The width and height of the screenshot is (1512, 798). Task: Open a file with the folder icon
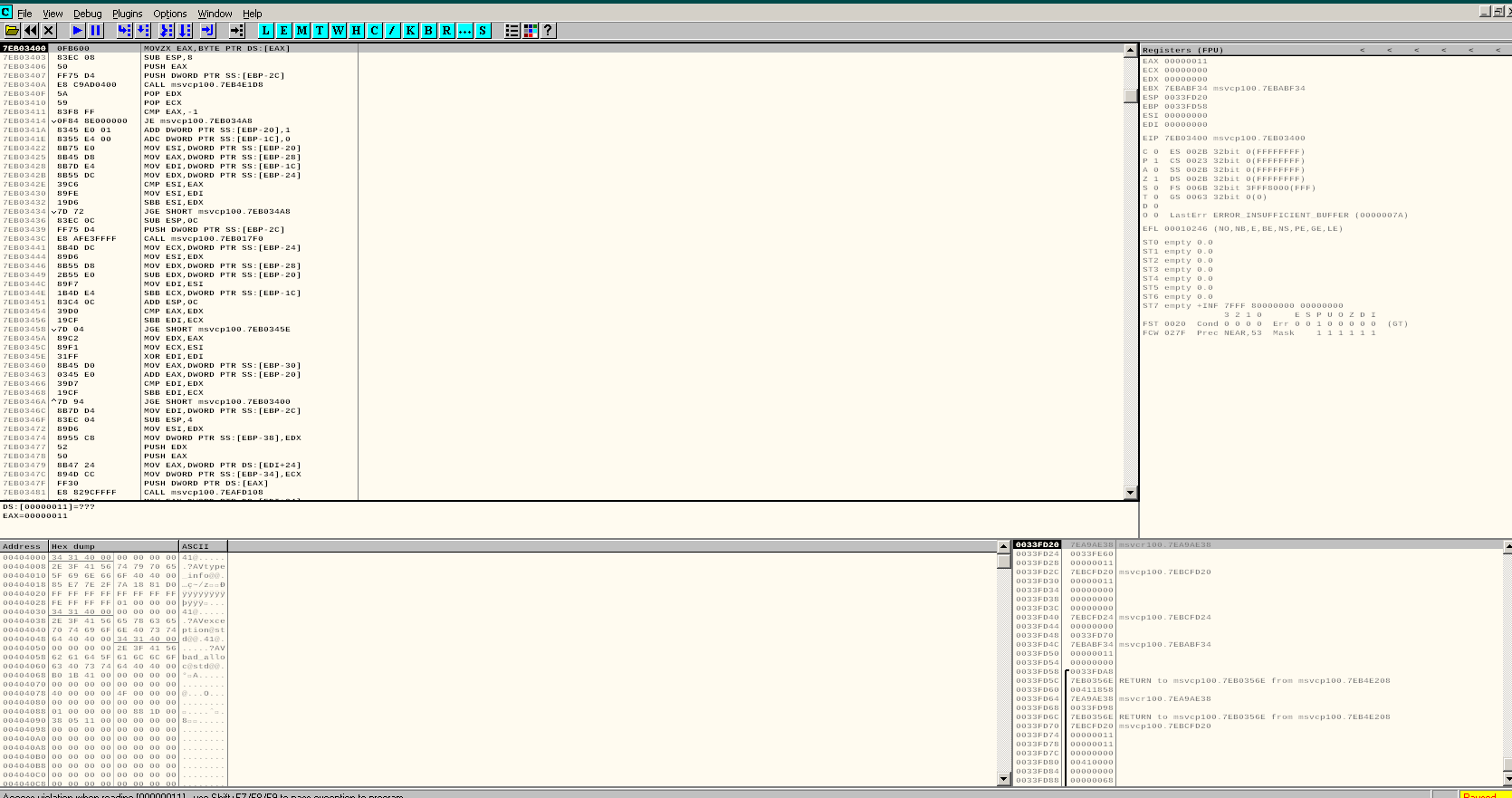tap(12, 31)
